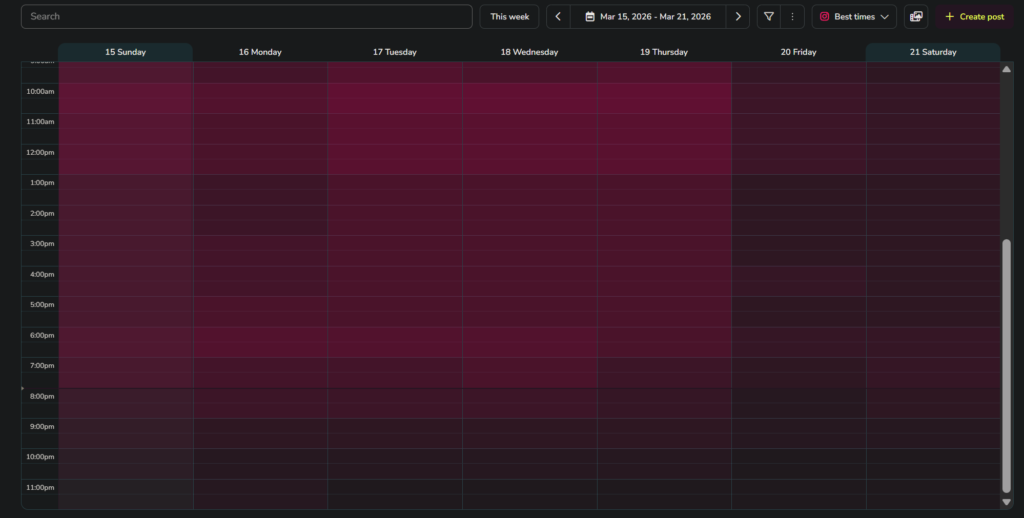Open the Mar 15 - Mar 21 date picker
This screenshot has width=1024, height=518.
point(655,17)
